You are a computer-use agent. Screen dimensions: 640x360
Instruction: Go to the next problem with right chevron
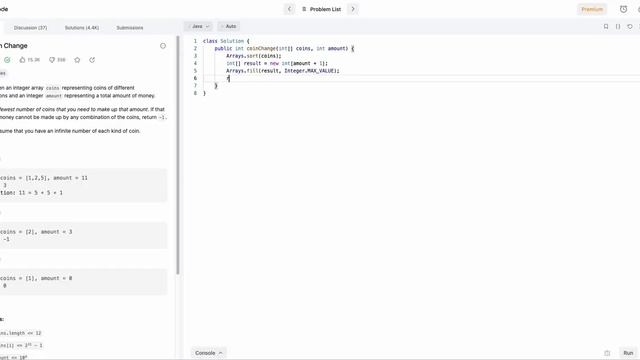click(x=353, y=9)
